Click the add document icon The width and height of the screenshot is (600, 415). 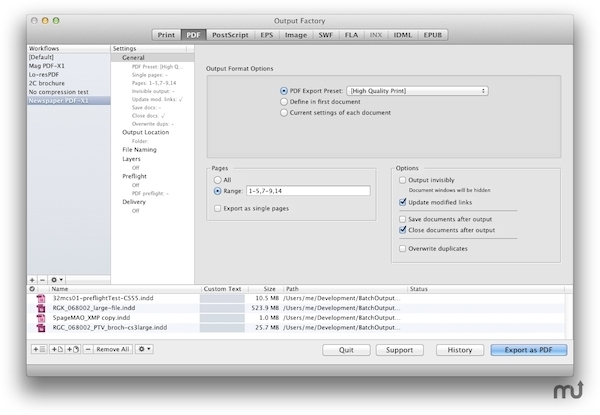click(56, 349)
